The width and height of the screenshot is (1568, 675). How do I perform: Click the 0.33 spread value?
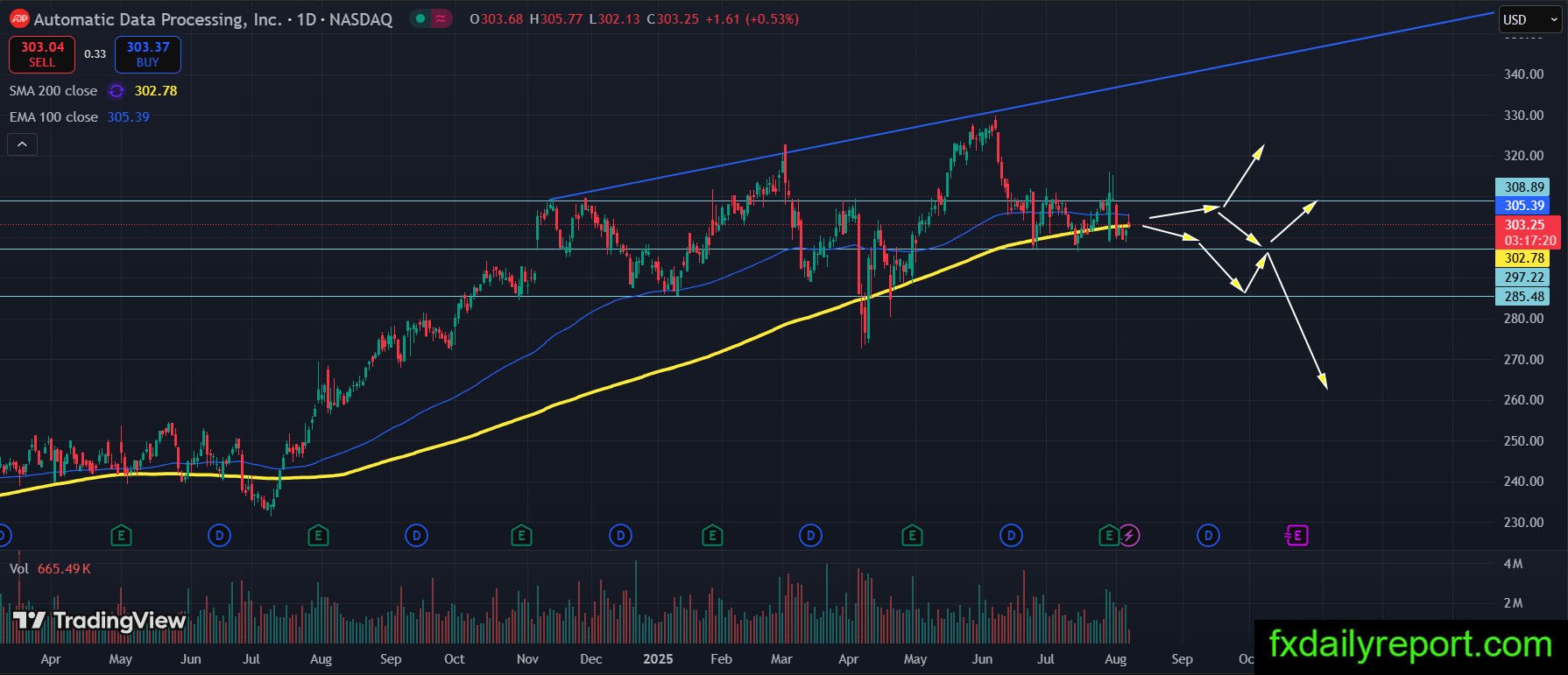coord(95,54)
